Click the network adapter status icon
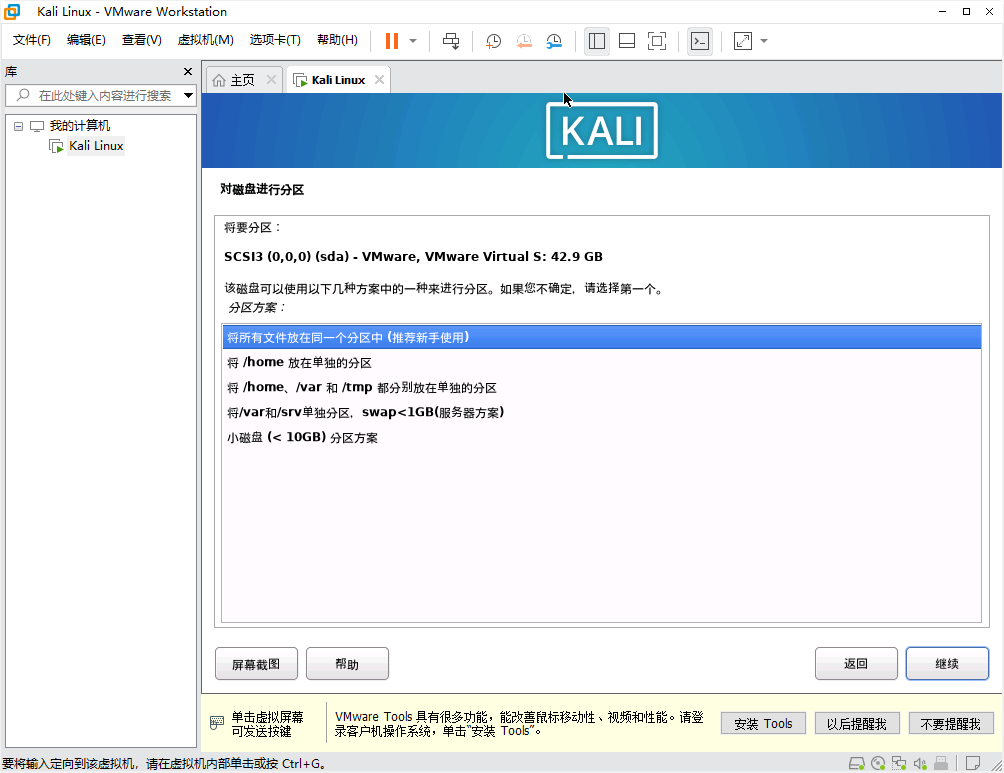The width and height of the screenshot is (1004, 773). pos(899,763)
